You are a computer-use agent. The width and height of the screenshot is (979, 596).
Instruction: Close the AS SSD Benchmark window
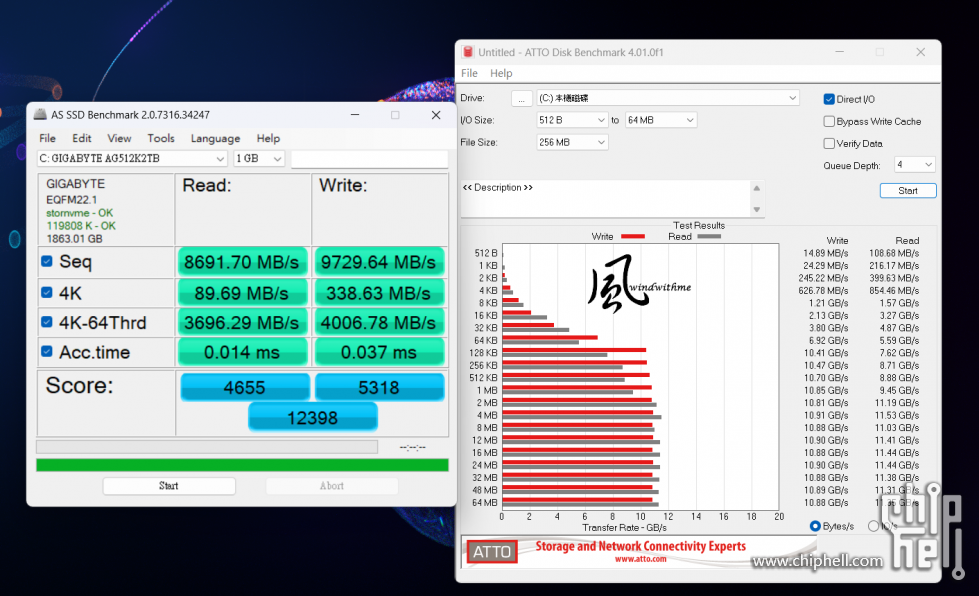tap(436, 115)
